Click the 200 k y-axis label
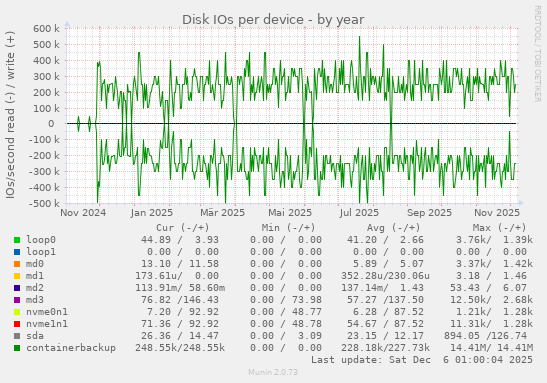 (x=46, y=93)
